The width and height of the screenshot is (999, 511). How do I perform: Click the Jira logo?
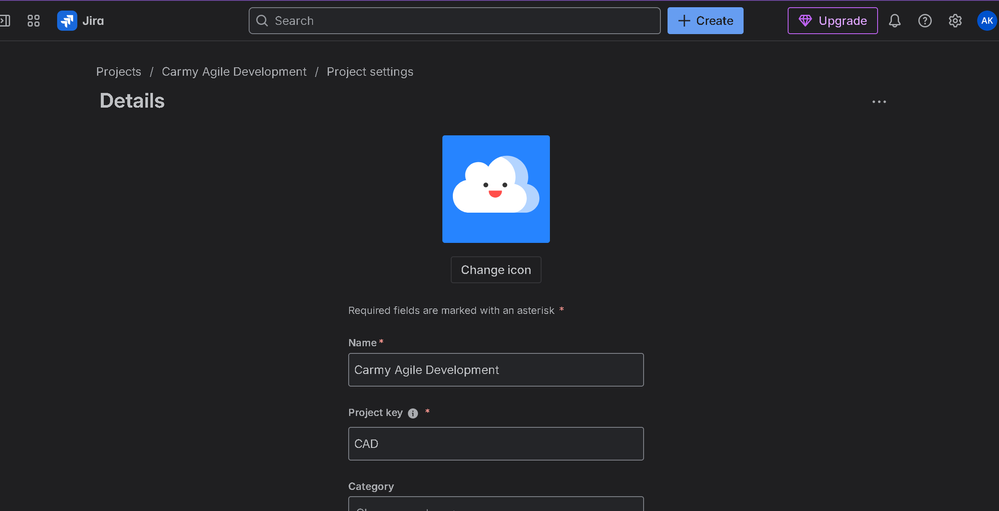[x=80, y=20]
